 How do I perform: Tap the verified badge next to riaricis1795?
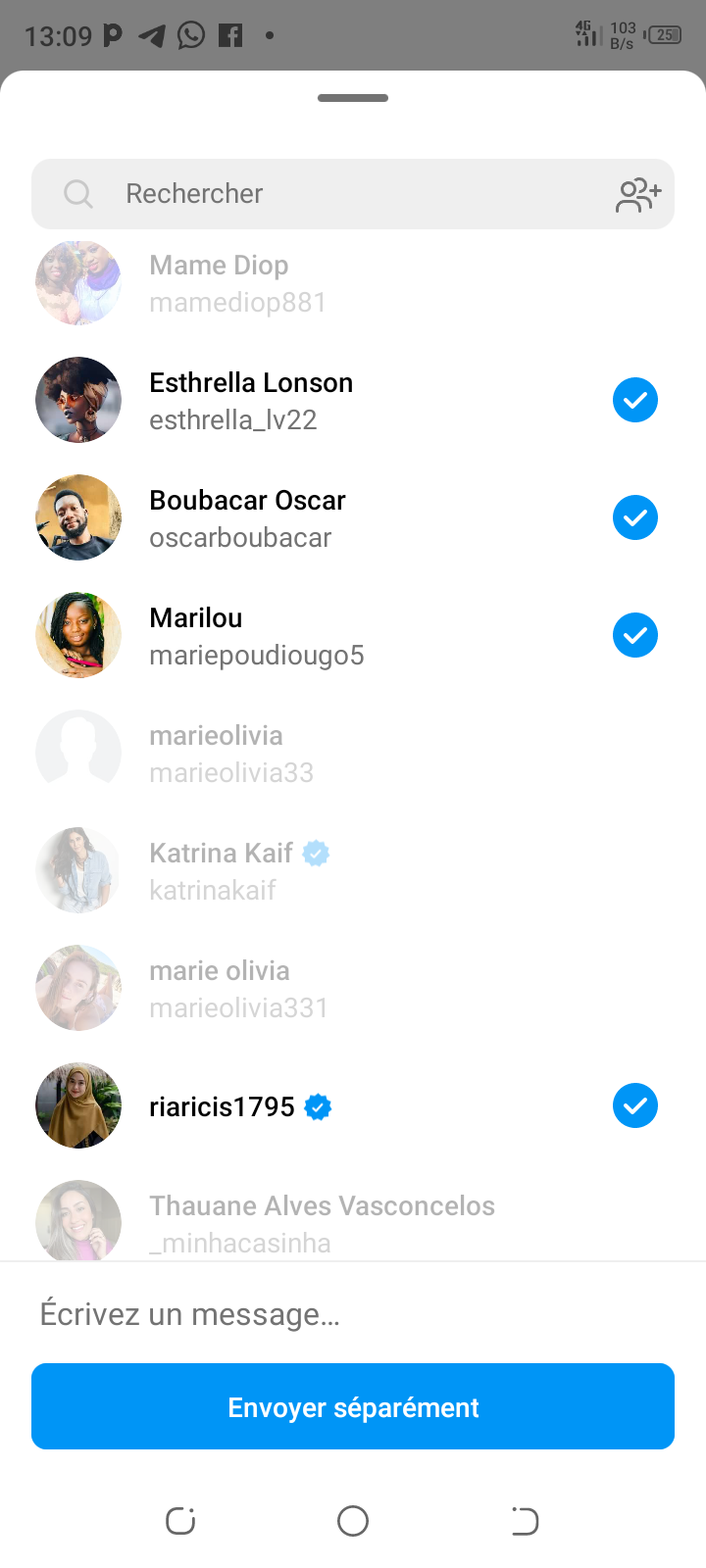(x=318, y=1107)
